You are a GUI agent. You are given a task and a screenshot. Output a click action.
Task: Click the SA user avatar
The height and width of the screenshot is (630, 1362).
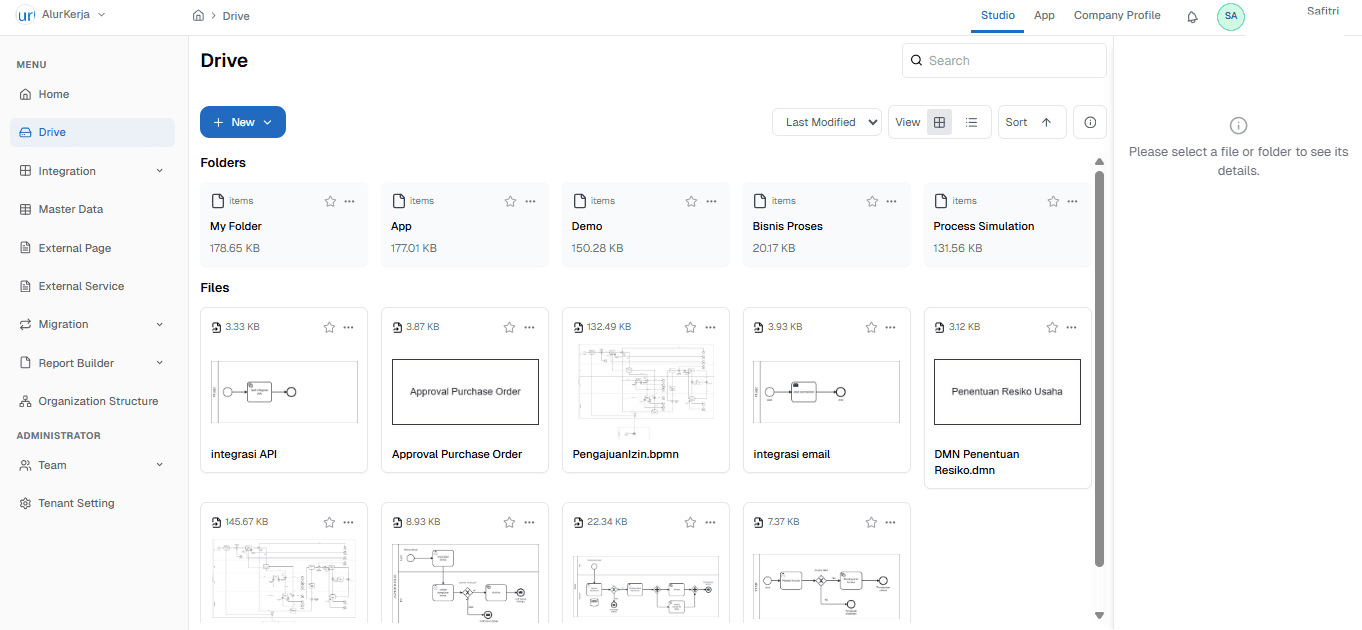click(1230, 16)
